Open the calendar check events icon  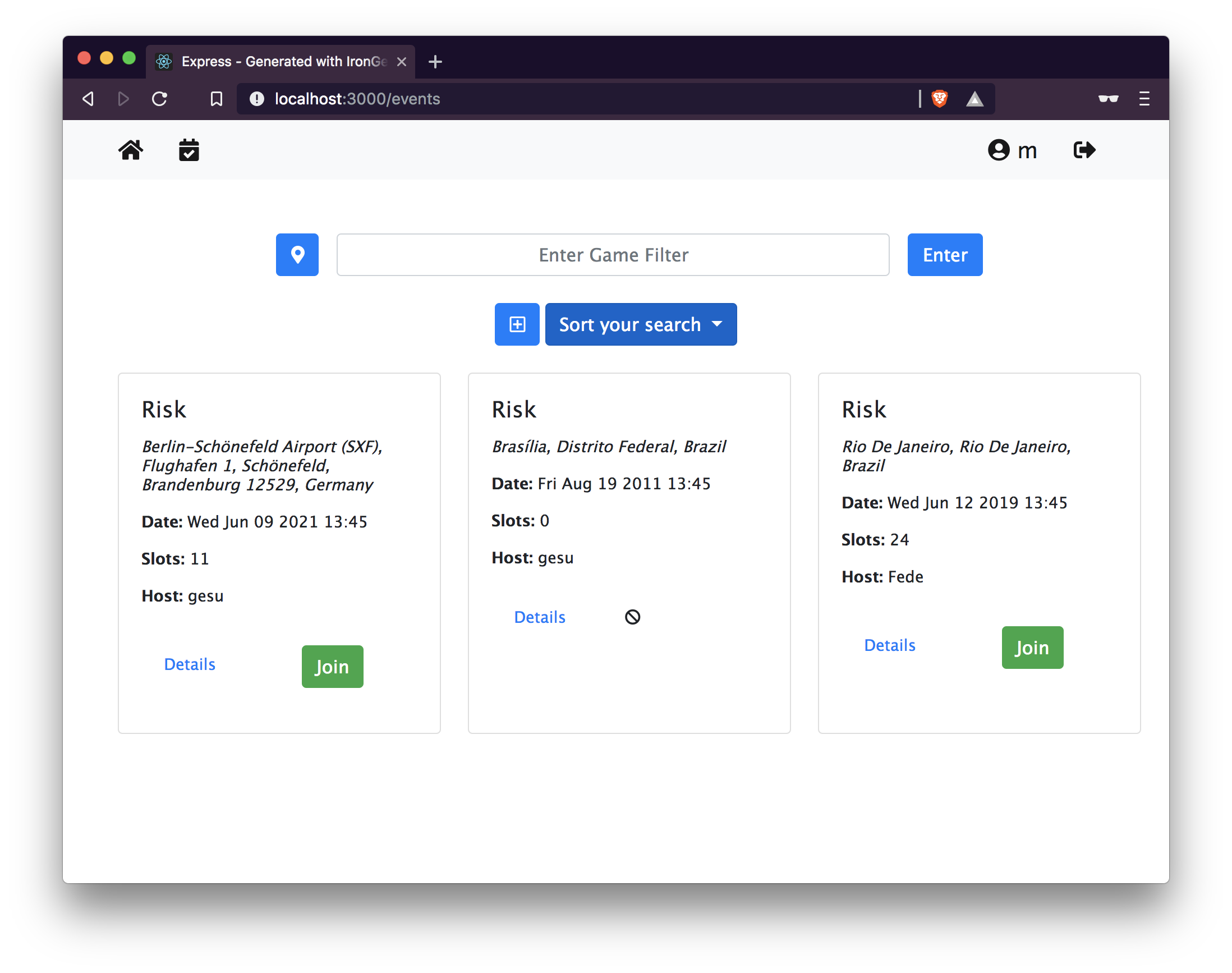[x=189, y=150]
